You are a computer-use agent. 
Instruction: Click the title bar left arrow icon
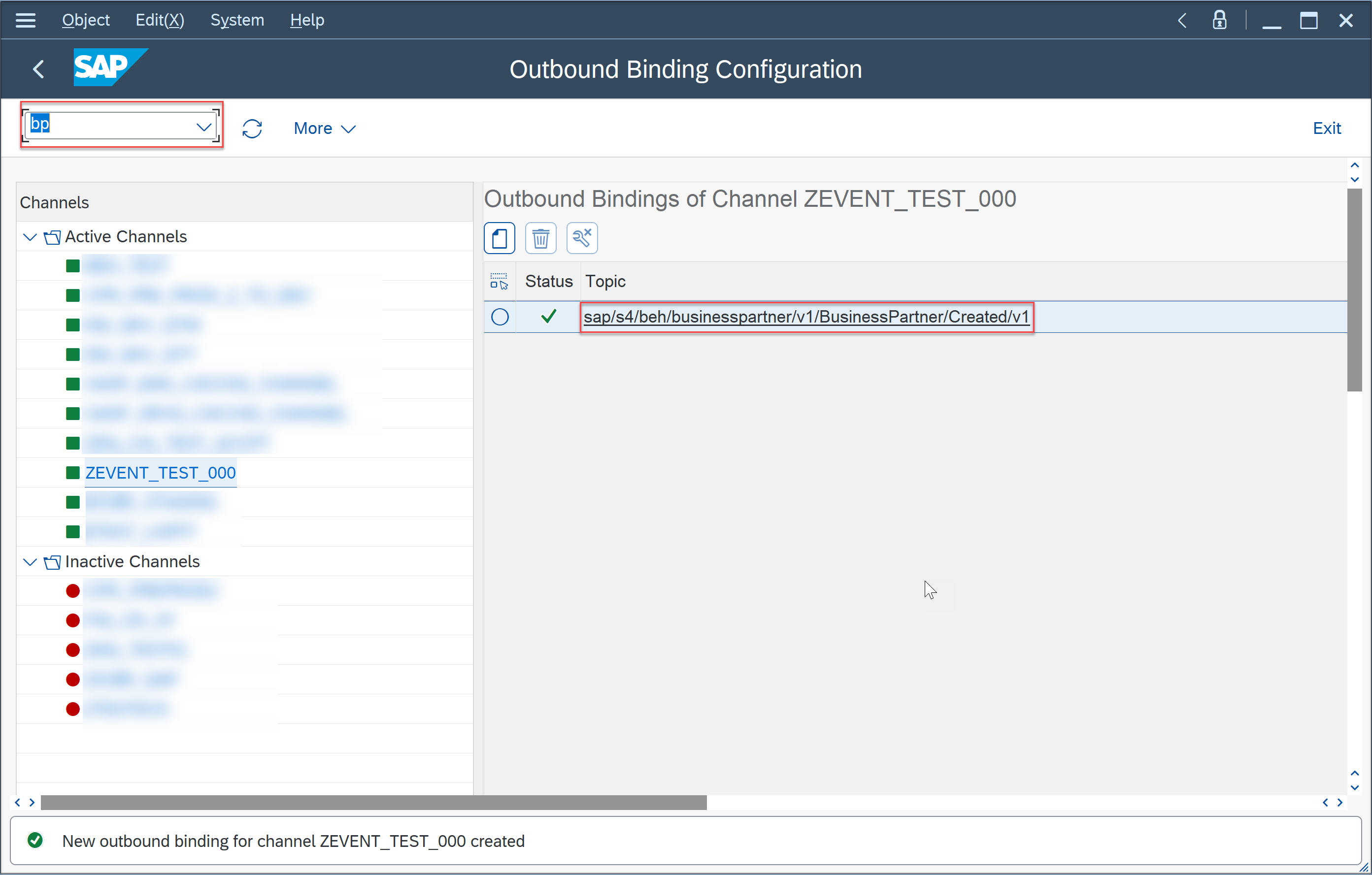(x=1182, y=21)
